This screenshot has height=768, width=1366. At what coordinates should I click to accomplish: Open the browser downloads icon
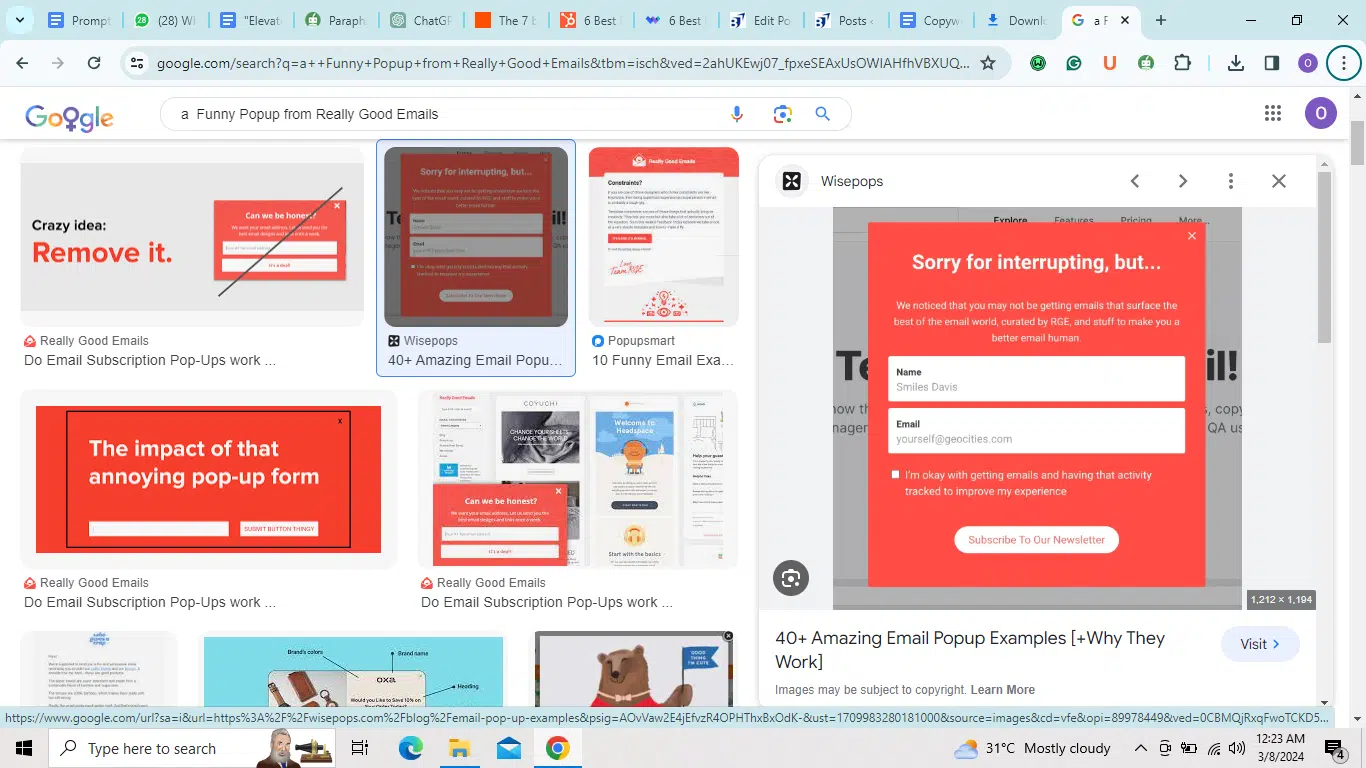[1236, 63]
